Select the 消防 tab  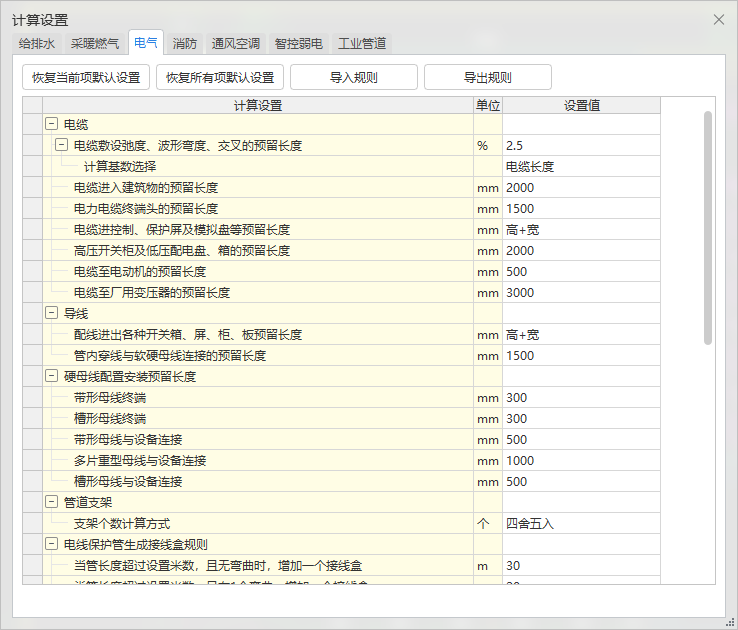[184, 43]
